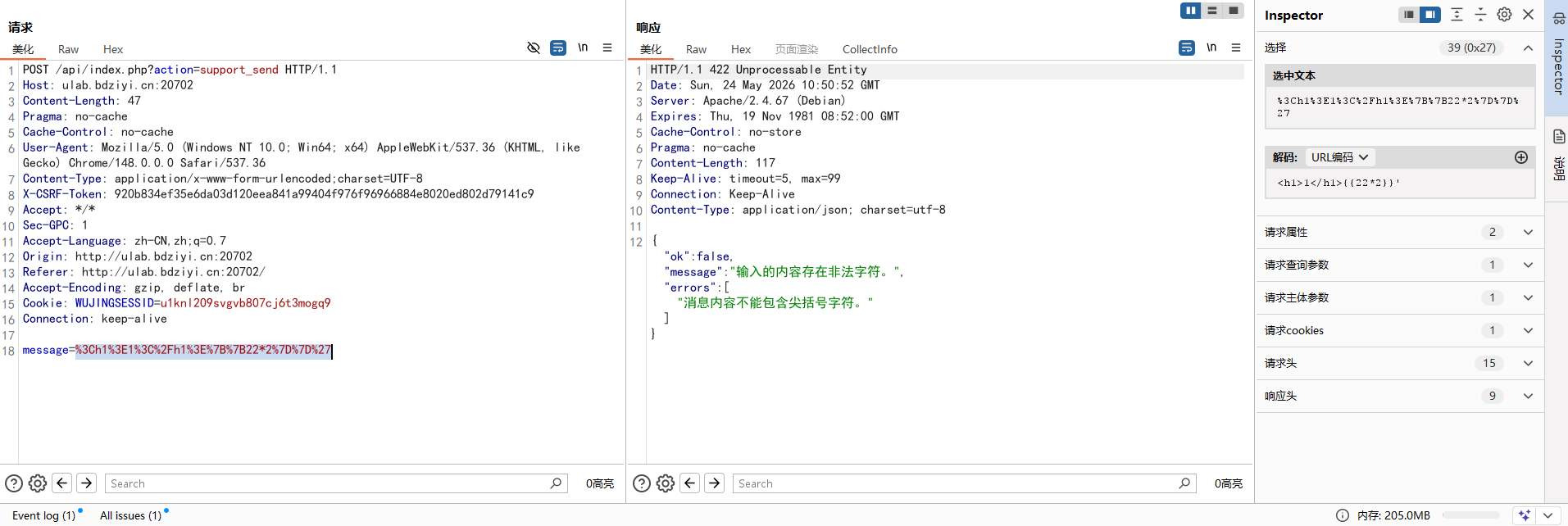Open request search help icon
Screen dimensions: 1568x526
click(14, 483)
